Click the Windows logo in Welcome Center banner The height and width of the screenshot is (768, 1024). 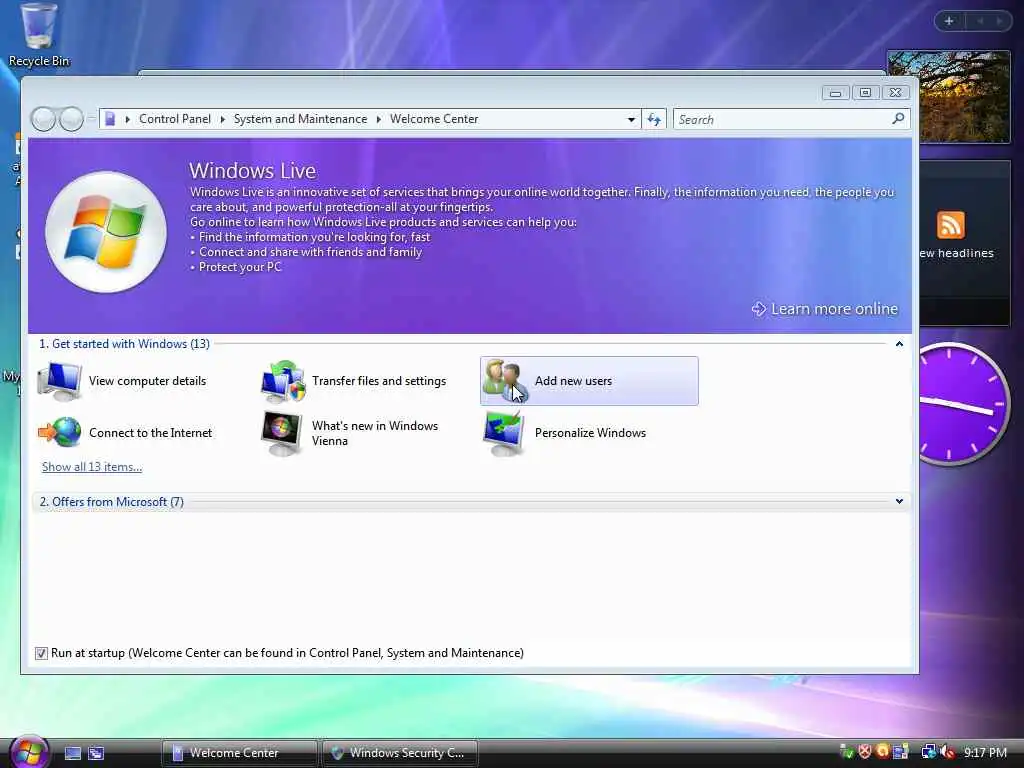106,232
